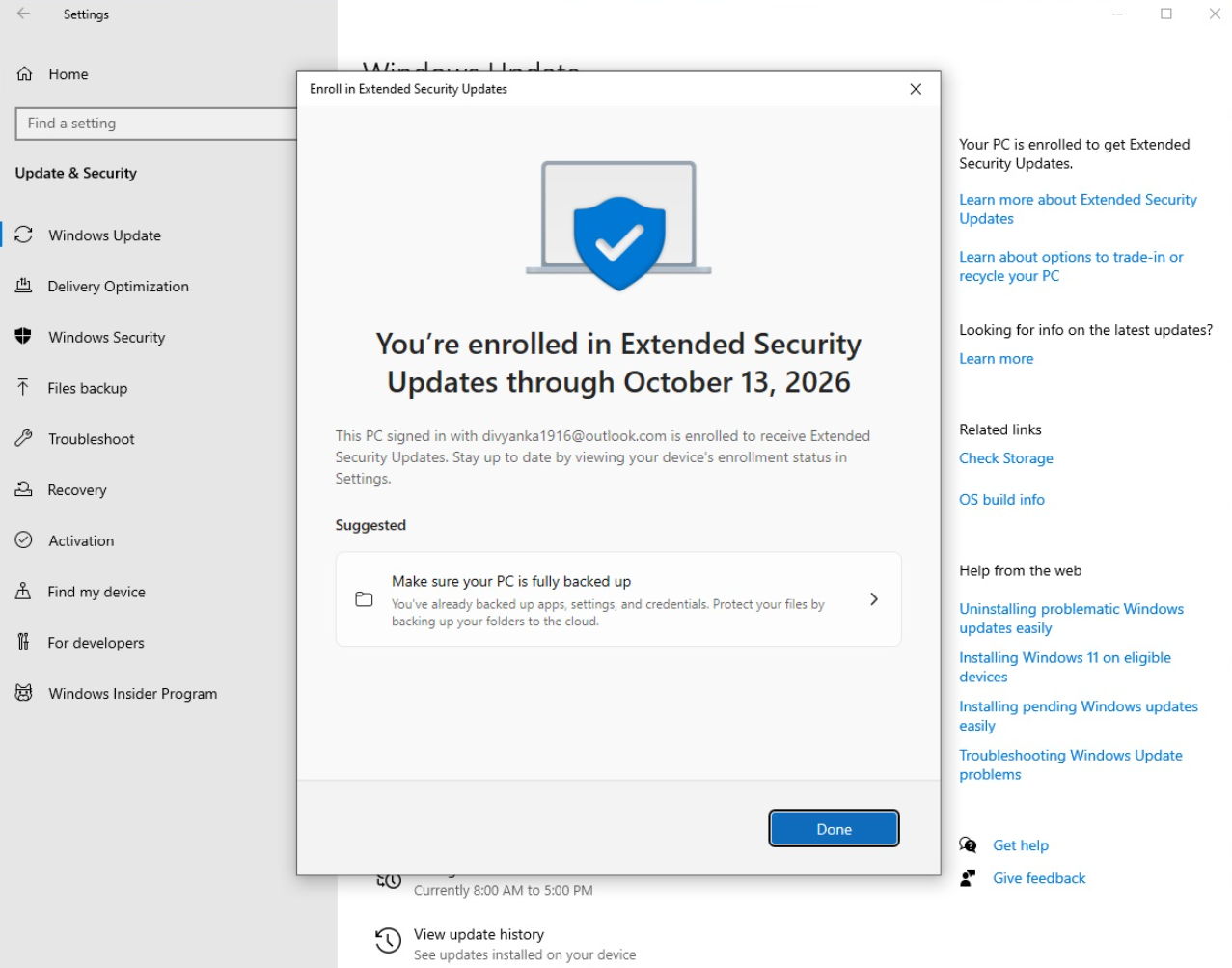This screenshot has height=968, width=1232.
Task: Expand the backup suggestion chevron arrow
Action: click(873, 599)
